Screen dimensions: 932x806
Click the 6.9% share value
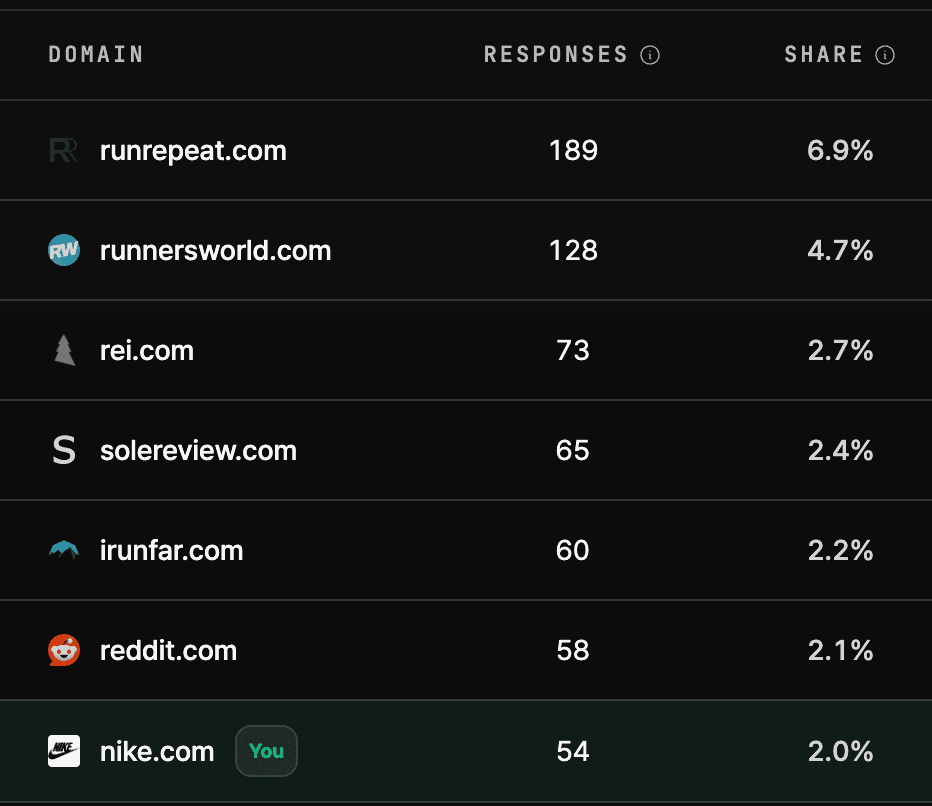(x=840, y=150)
